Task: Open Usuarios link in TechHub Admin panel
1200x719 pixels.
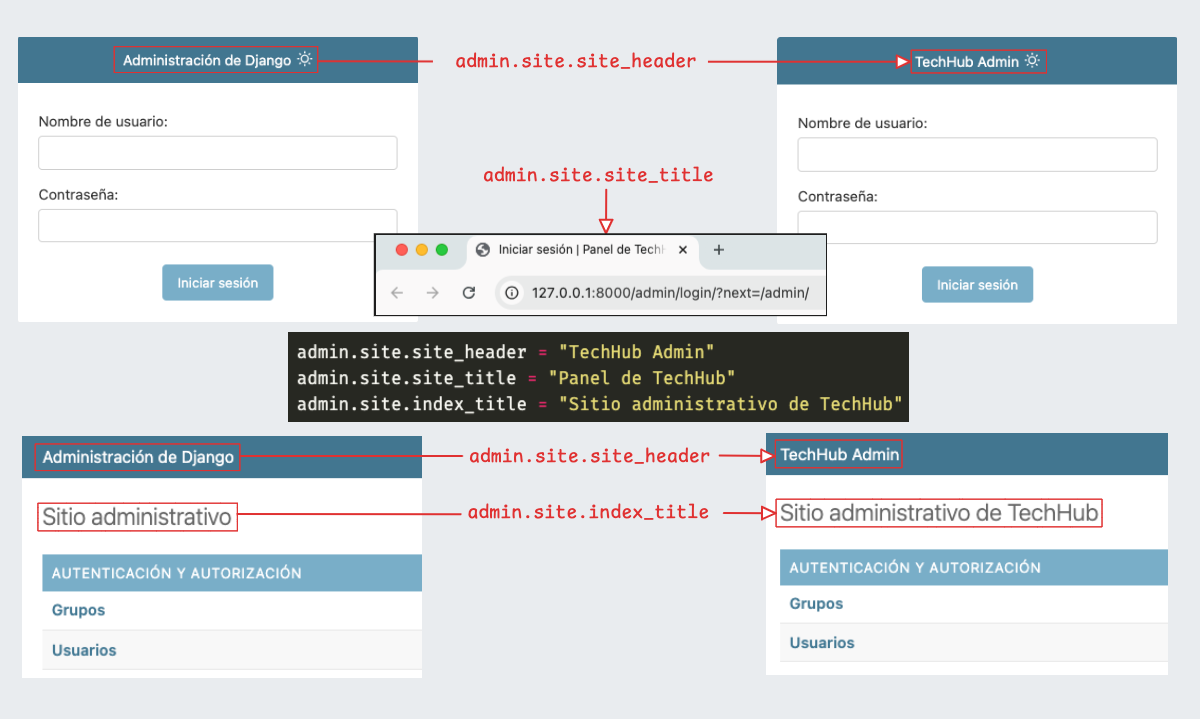Action: [x=822, y=643]
